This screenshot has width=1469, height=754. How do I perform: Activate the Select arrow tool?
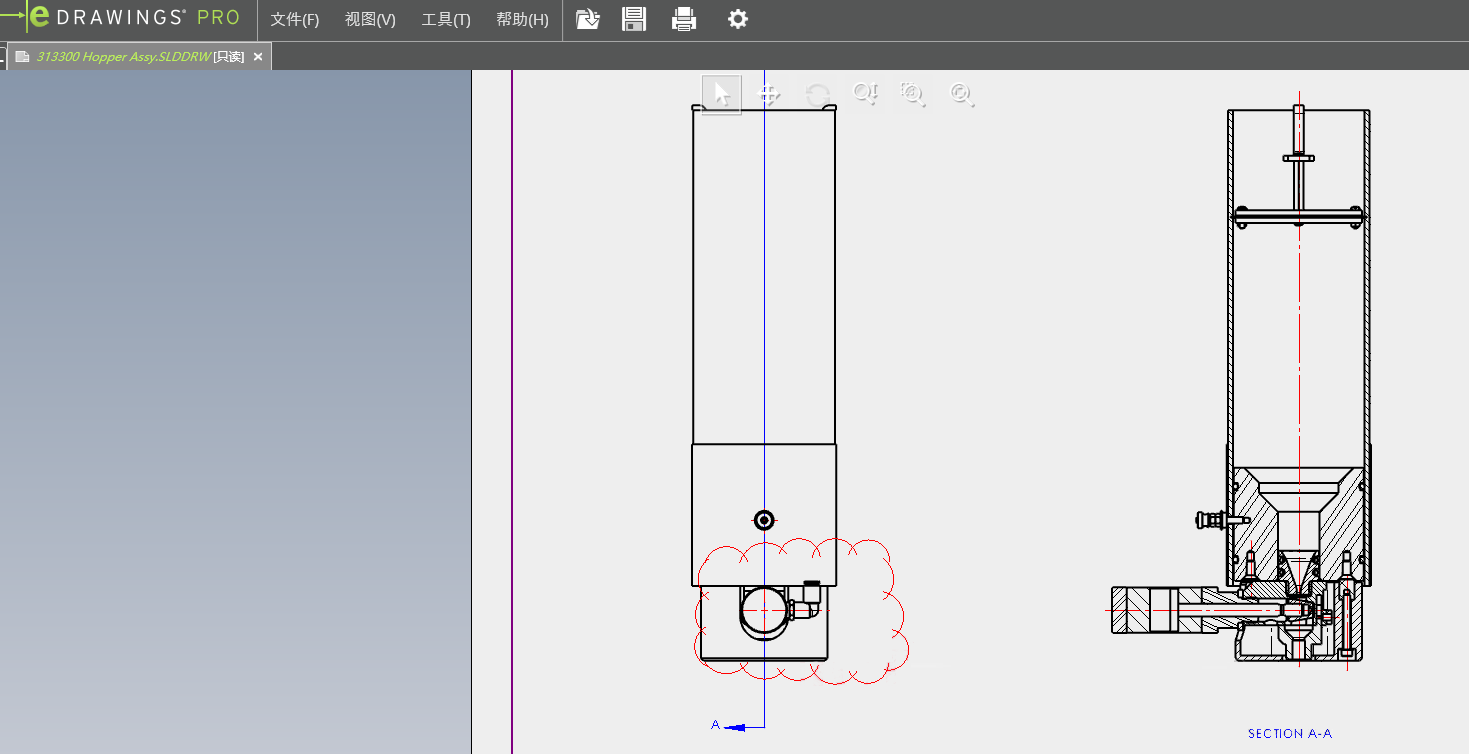(721, 95)
